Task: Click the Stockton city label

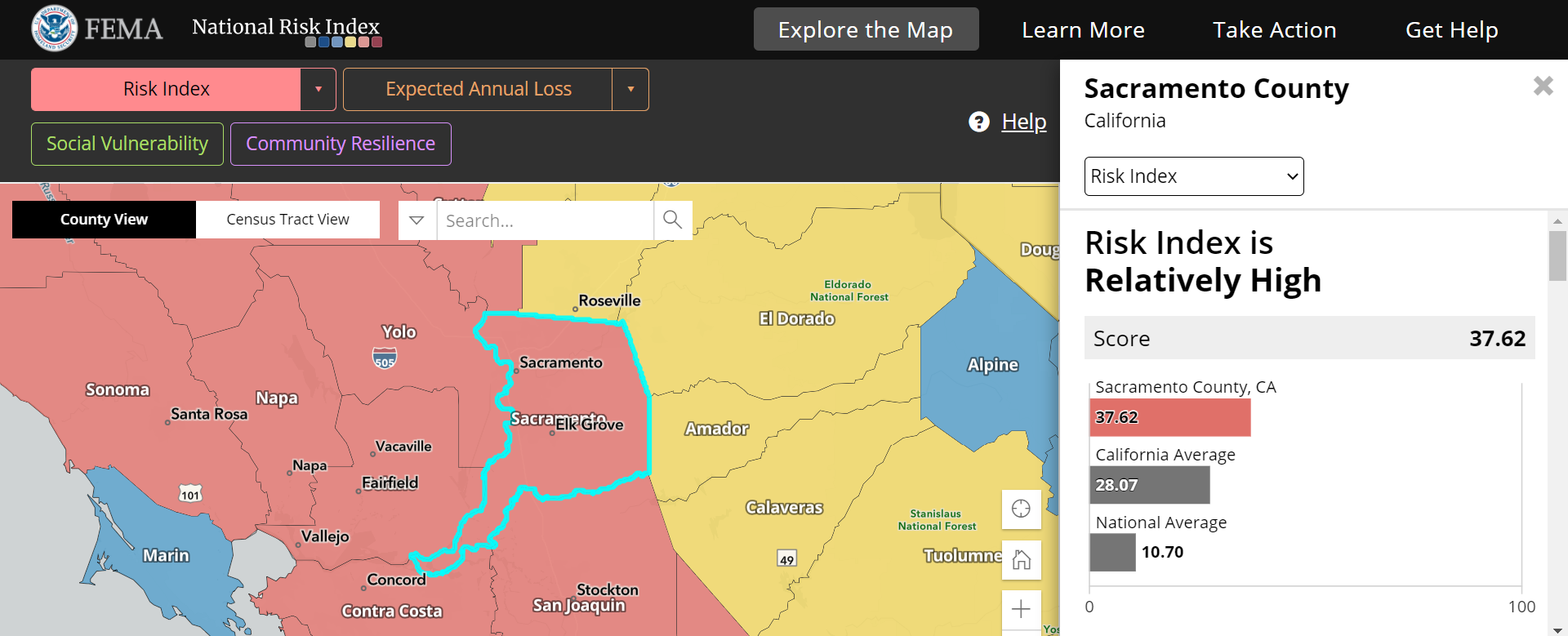Action: (608, 589)
